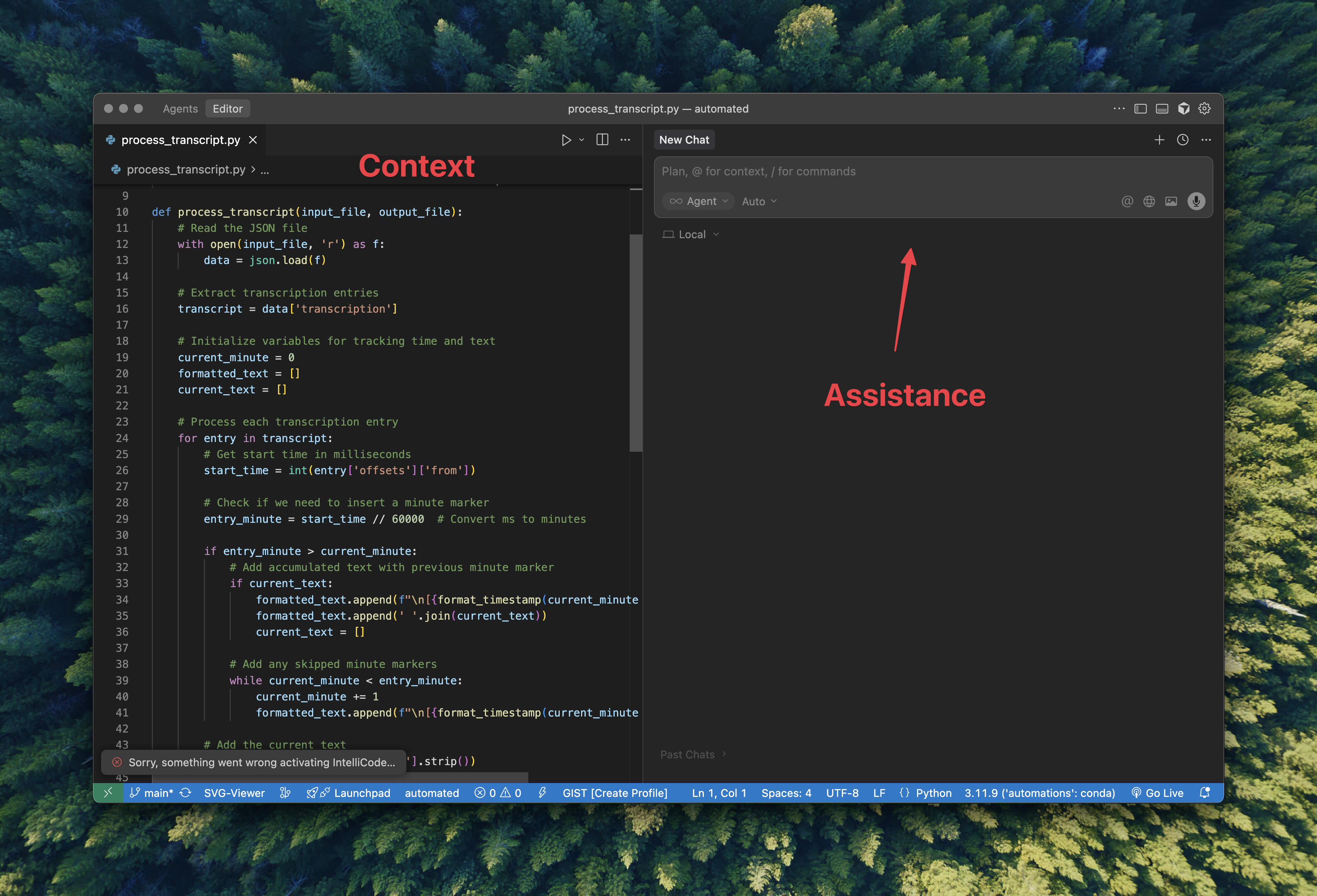Open the Agent mode dropdown
The image size is (1317, 896).
coord(698,201)
